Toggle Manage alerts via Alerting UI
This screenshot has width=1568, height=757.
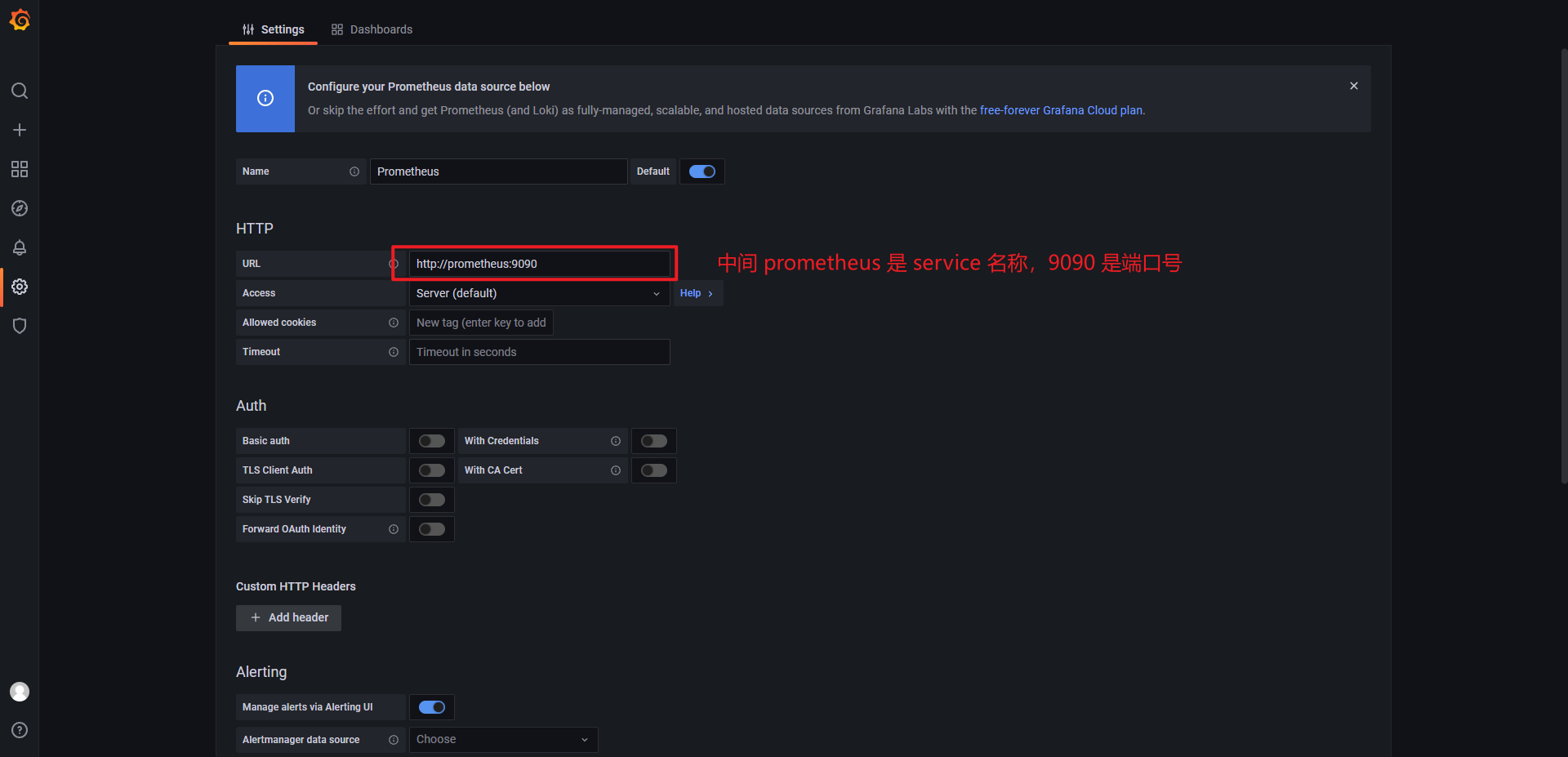(432, 707)
